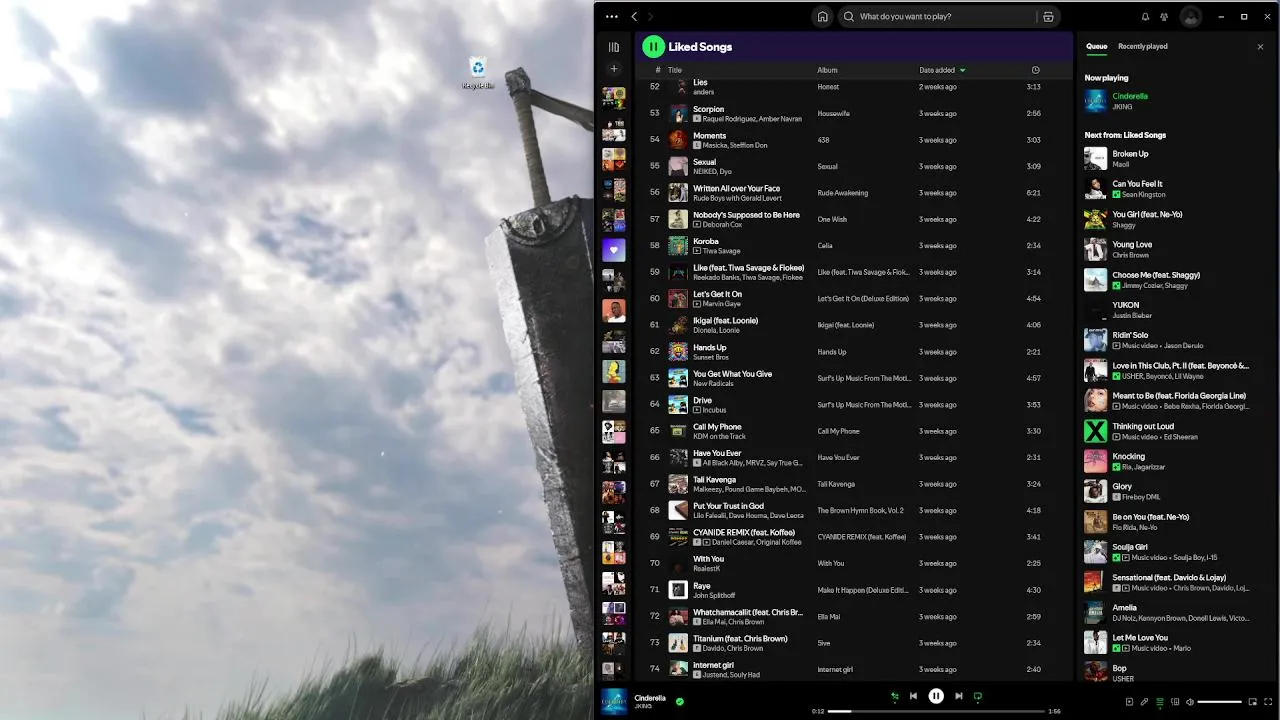Select song 'You Get What You Give'

click(x=854, y=378)
